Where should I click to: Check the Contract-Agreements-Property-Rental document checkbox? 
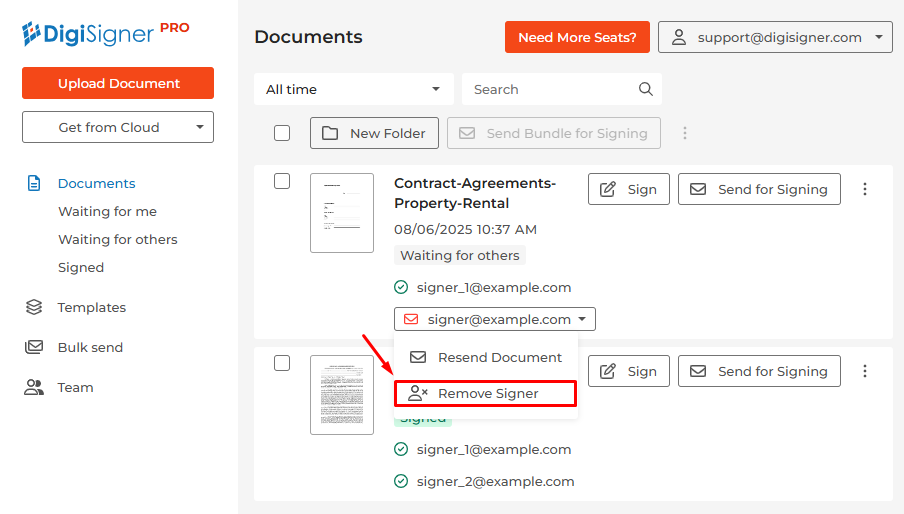point(282,181)
